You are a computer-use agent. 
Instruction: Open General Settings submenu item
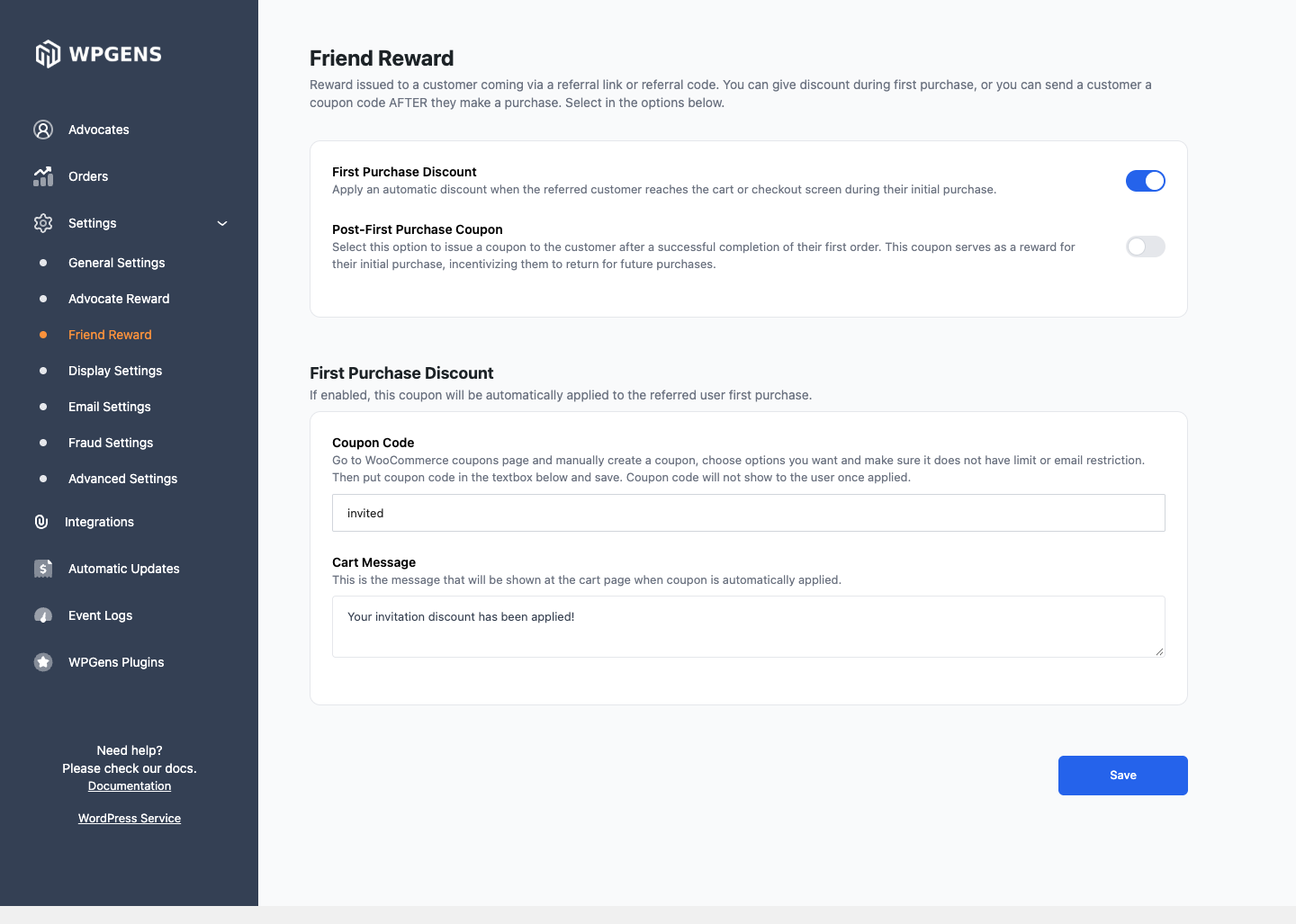117,263
